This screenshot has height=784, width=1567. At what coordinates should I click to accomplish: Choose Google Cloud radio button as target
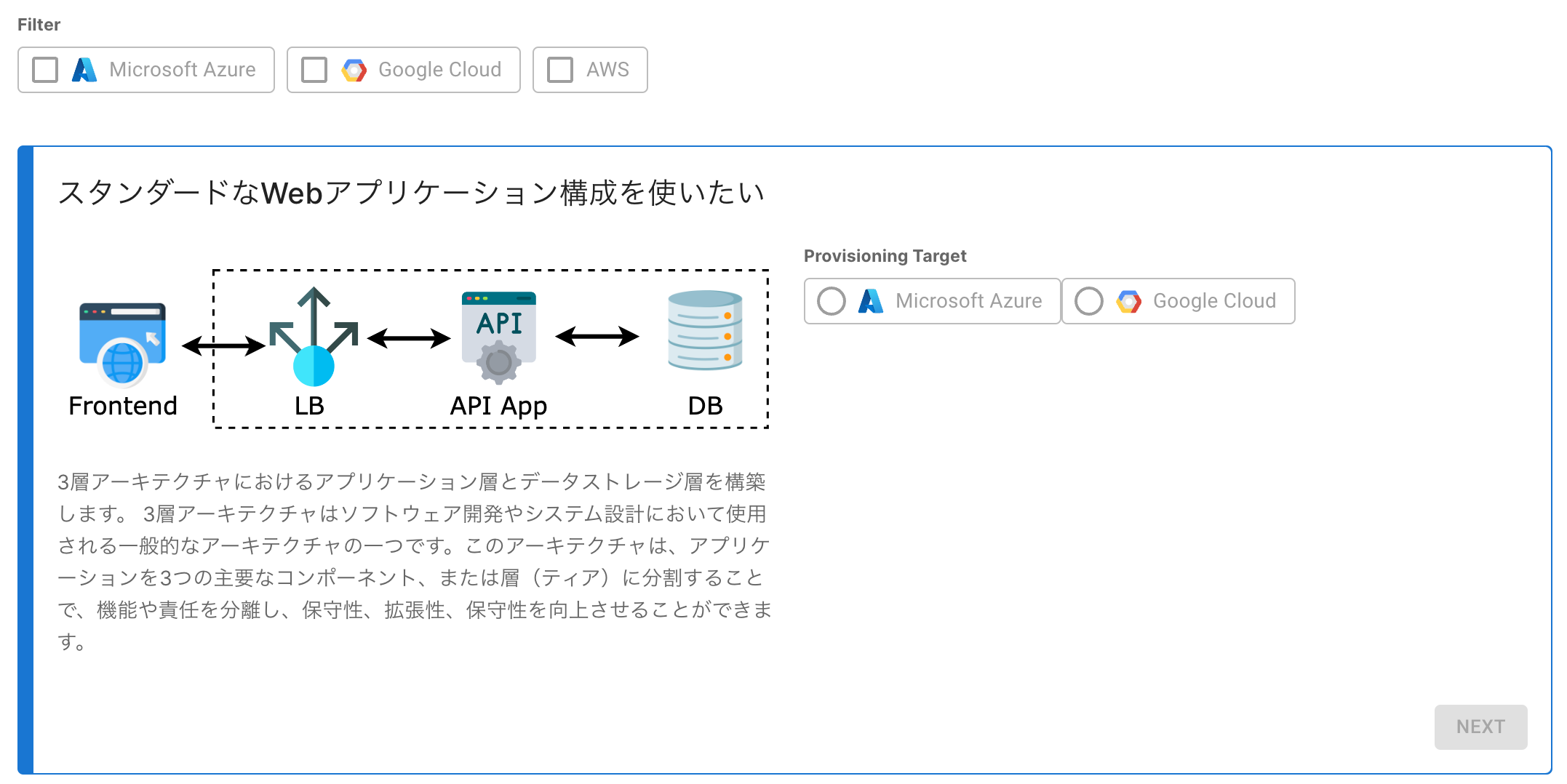[1089, 301]
